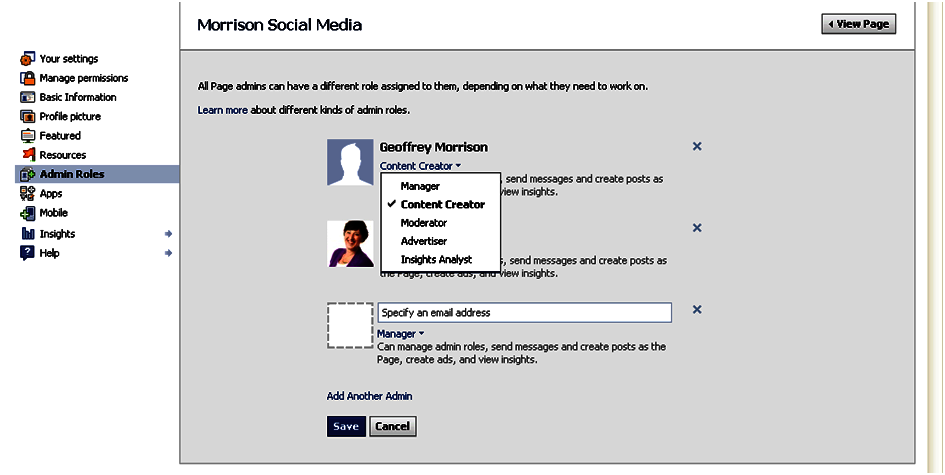Click the Featured sidebar icon

click(27, 136)
